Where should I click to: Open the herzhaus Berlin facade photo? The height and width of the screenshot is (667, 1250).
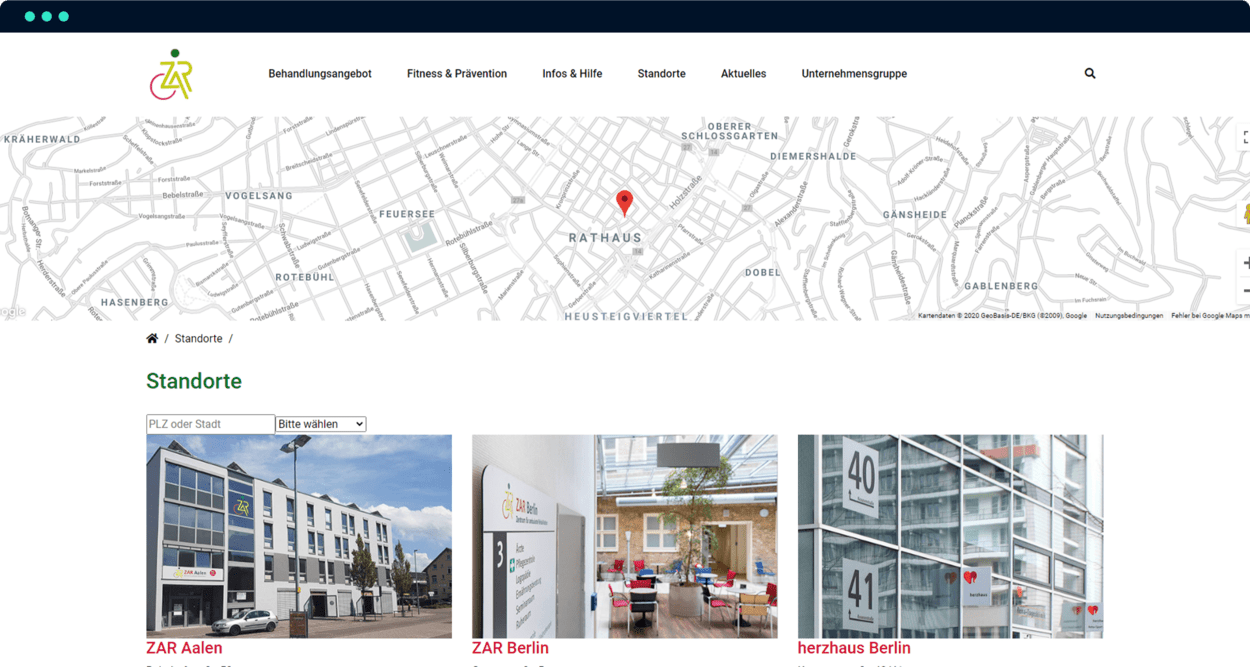(950, 536)
